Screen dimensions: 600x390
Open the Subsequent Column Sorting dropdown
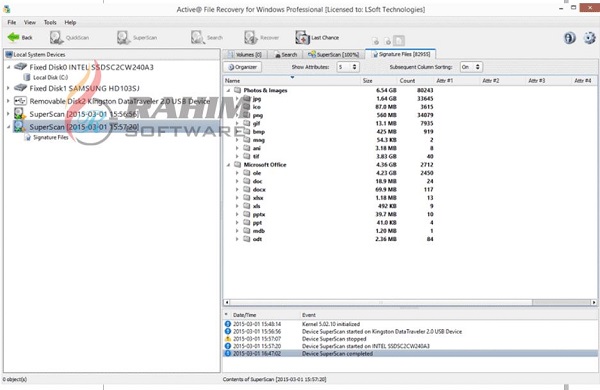471,67
